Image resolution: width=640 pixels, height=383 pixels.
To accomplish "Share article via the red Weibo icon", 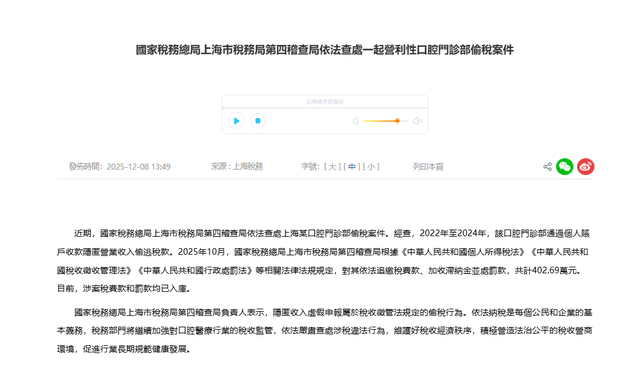I will click(x=585, y=167).
